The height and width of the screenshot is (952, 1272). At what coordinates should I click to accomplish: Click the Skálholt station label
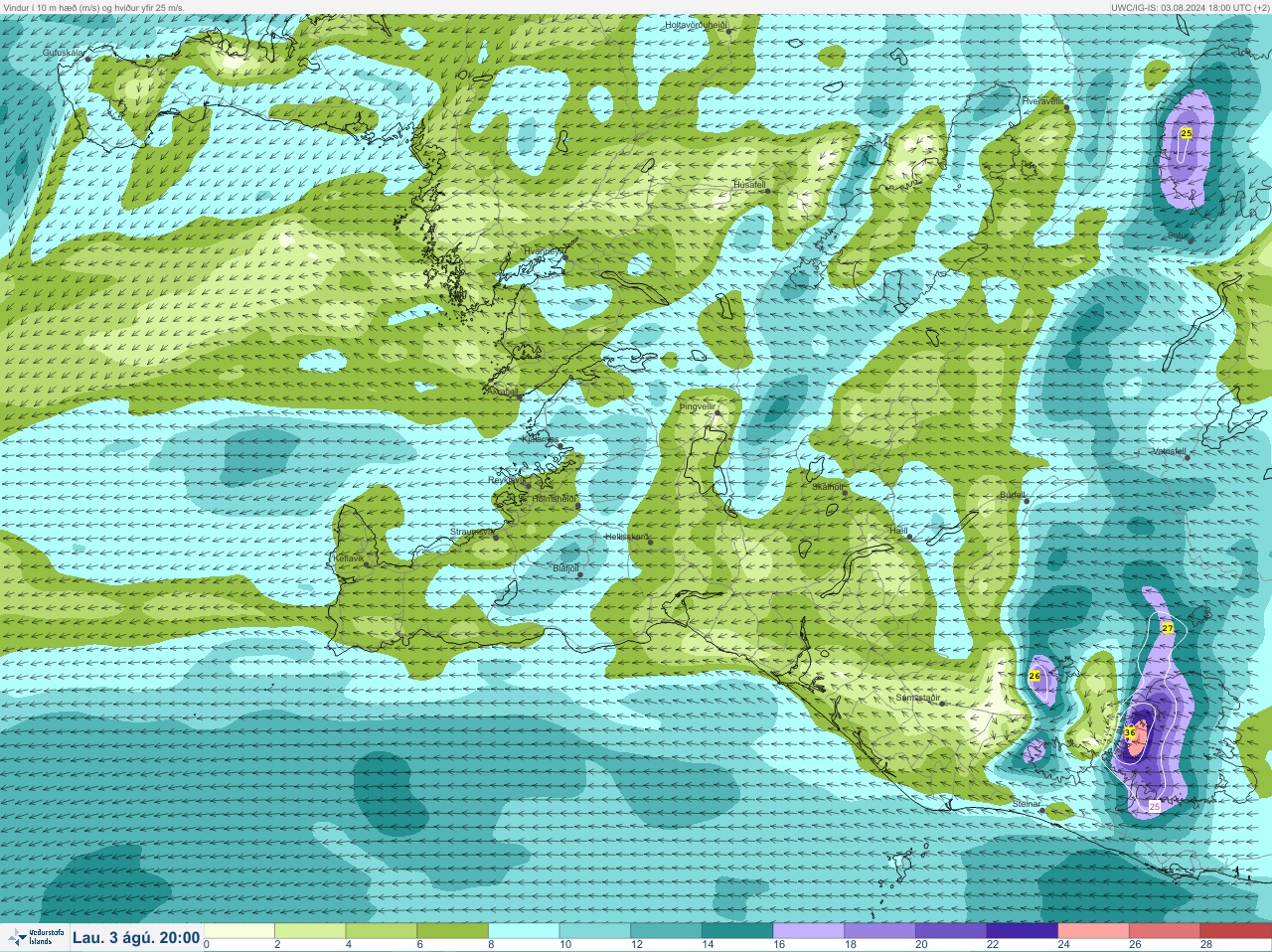coord(827,487)
